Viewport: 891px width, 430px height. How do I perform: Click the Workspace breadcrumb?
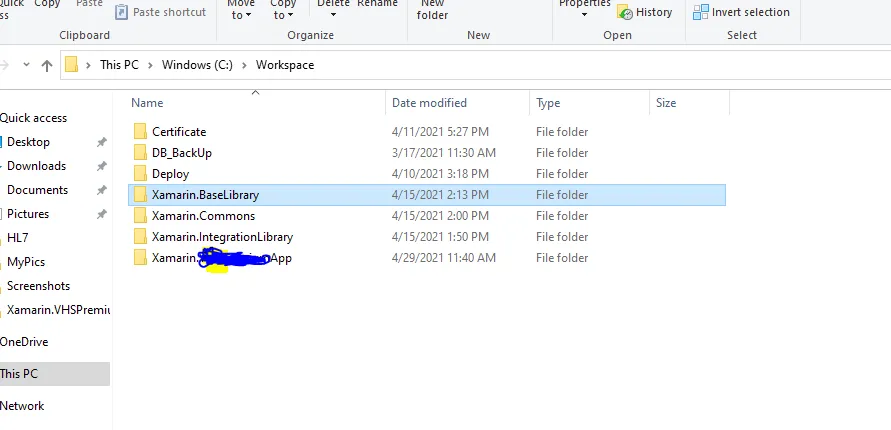[x=285, y=65]
